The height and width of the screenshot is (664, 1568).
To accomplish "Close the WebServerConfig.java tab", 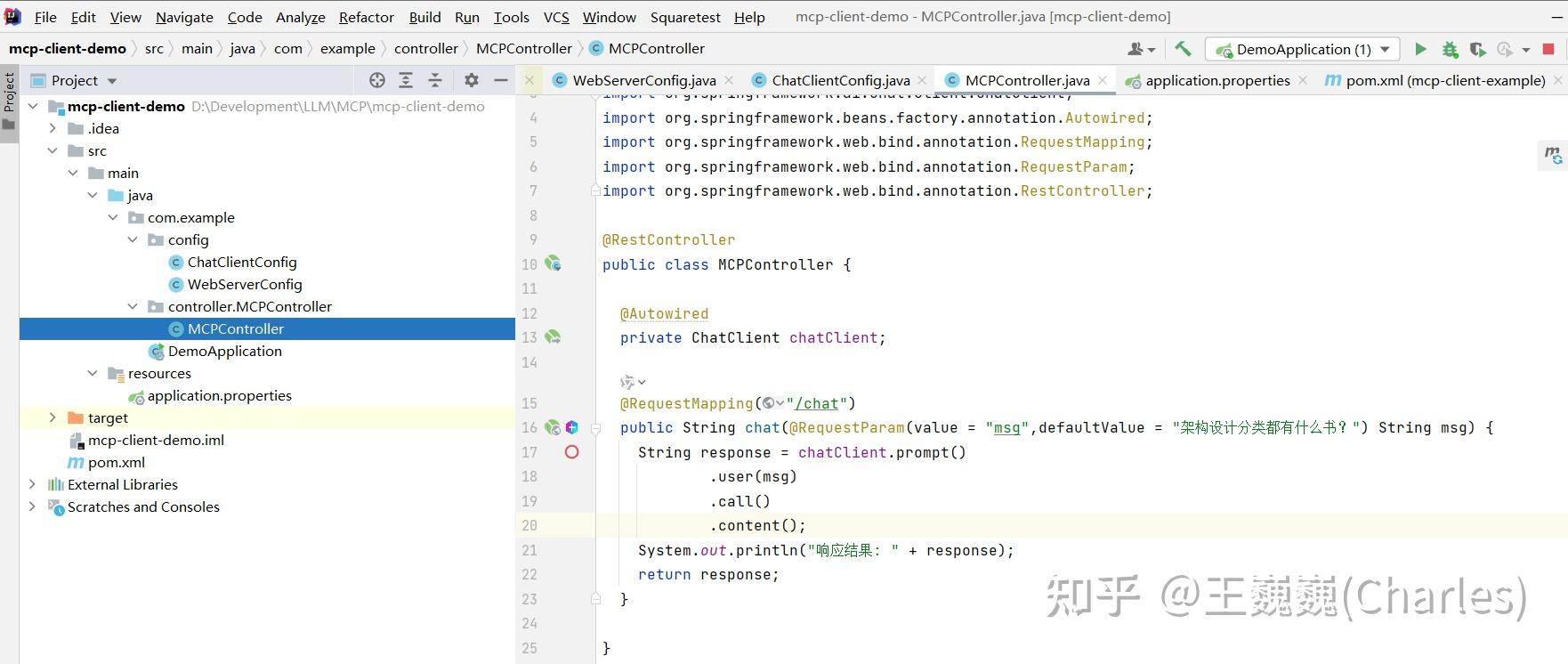I will (x=729, y=80).
